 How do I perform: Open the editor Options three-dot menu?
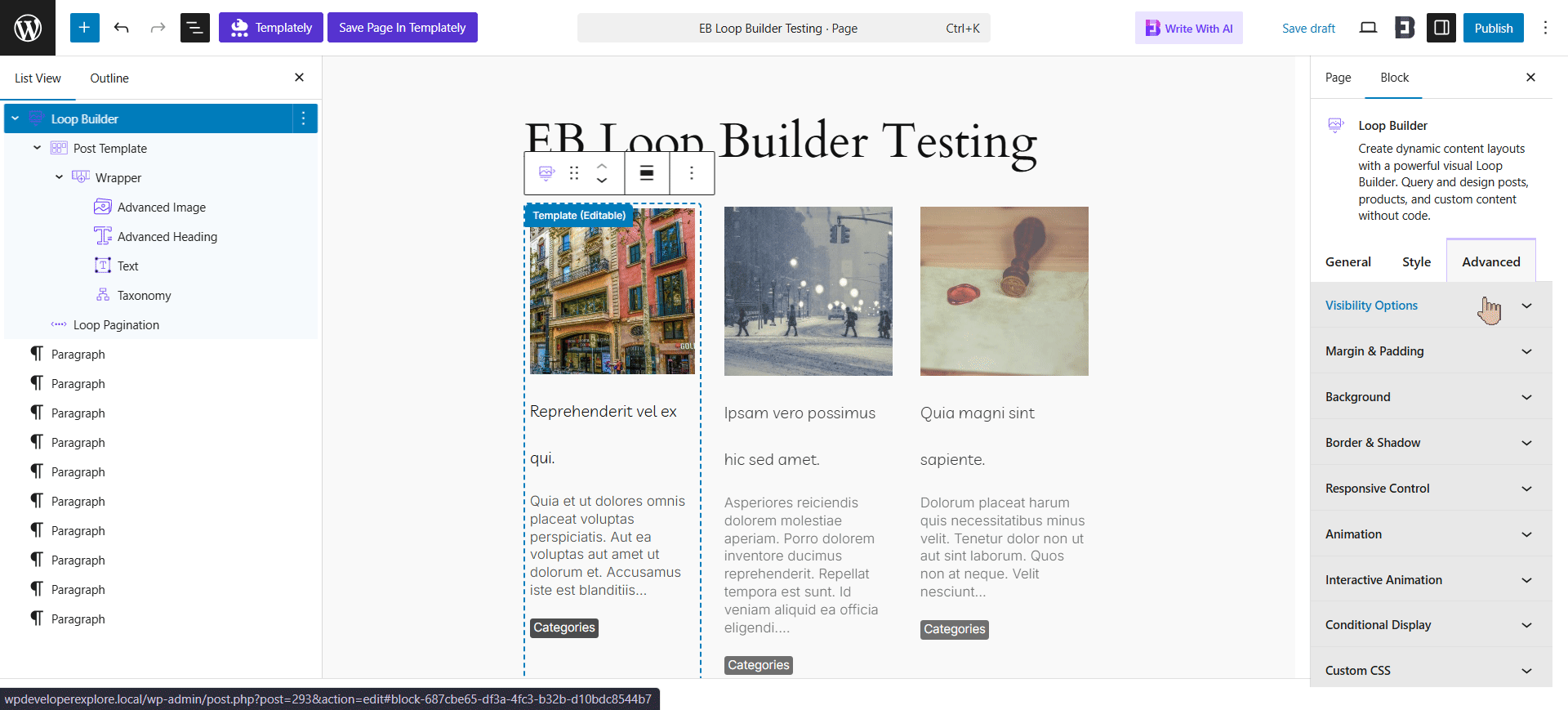tap(1545, 28)
